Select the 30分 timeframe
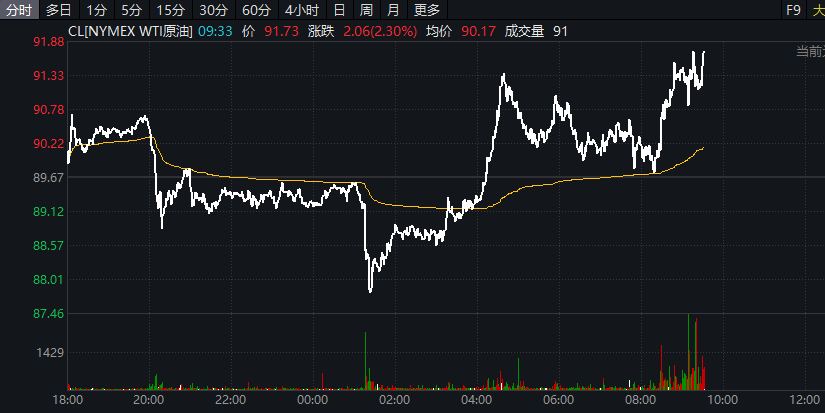825x413 pixels. tap(213, 10)
